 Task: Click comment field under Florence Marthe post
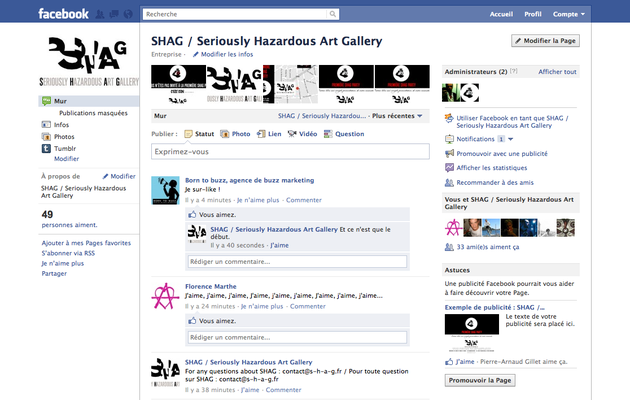(297, 337)
